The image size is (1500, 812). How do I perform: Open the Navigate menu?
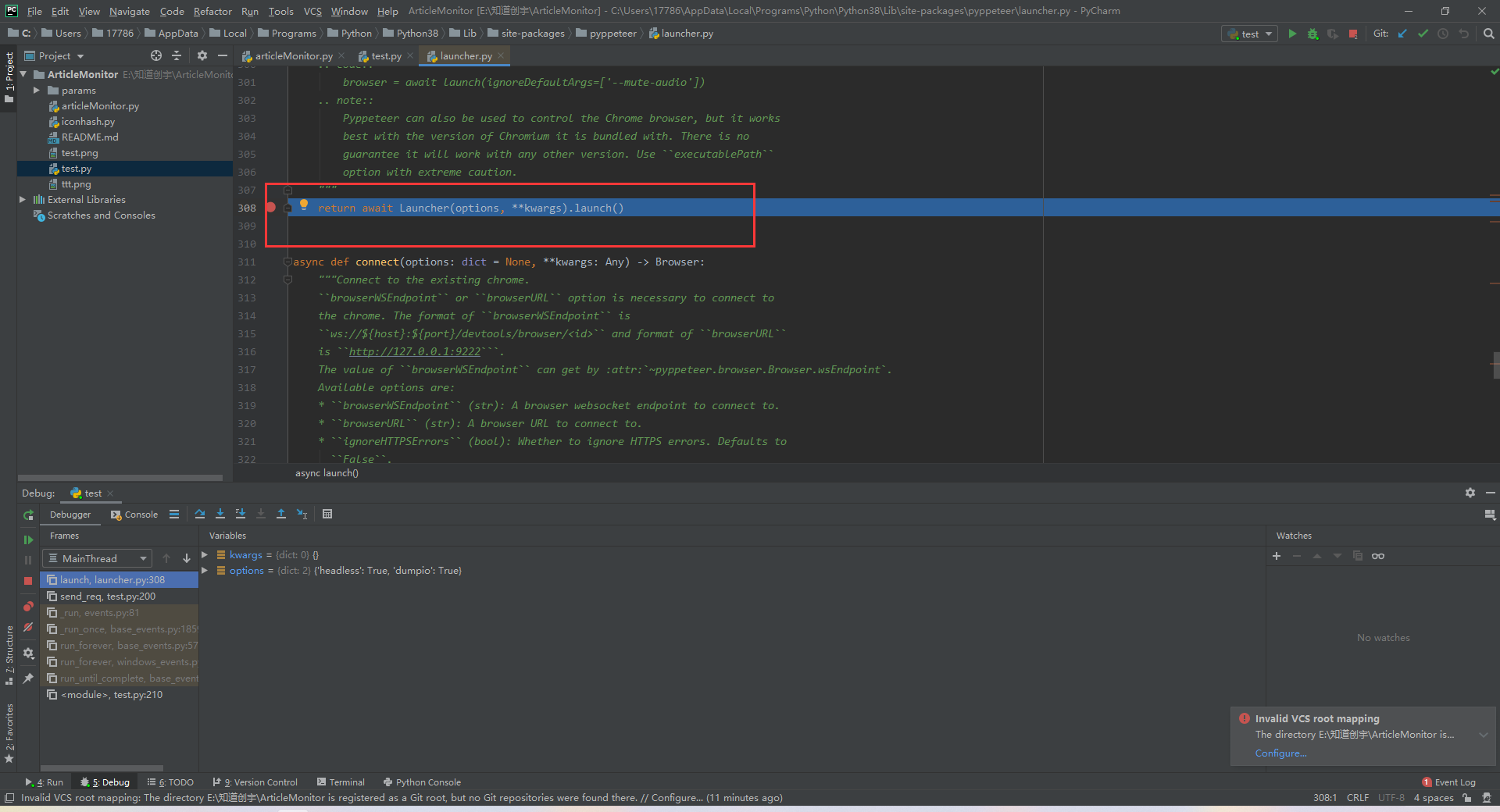point(129,11)
